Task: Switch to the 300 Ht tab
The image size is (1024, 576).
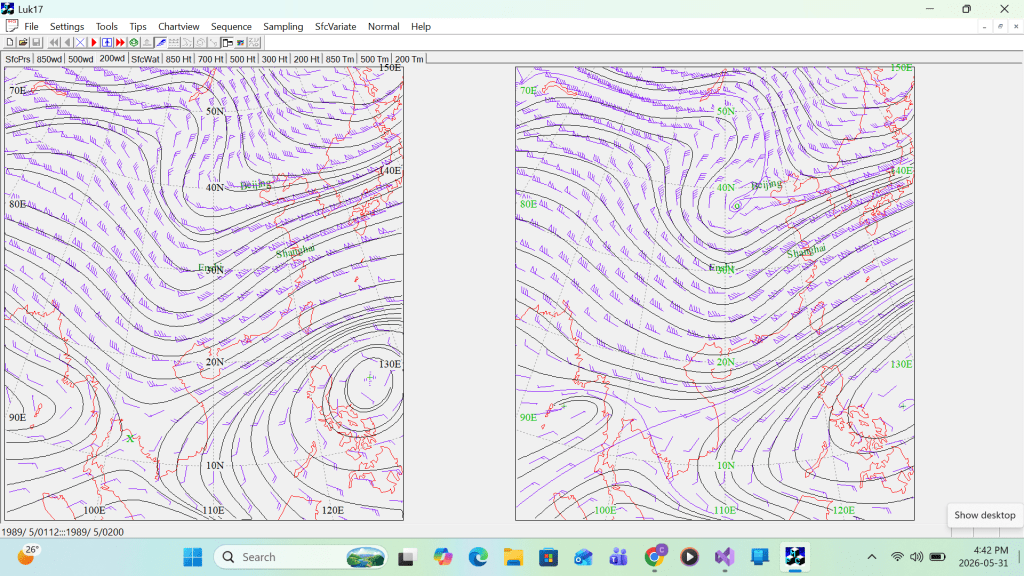Action: pos(274,59)
